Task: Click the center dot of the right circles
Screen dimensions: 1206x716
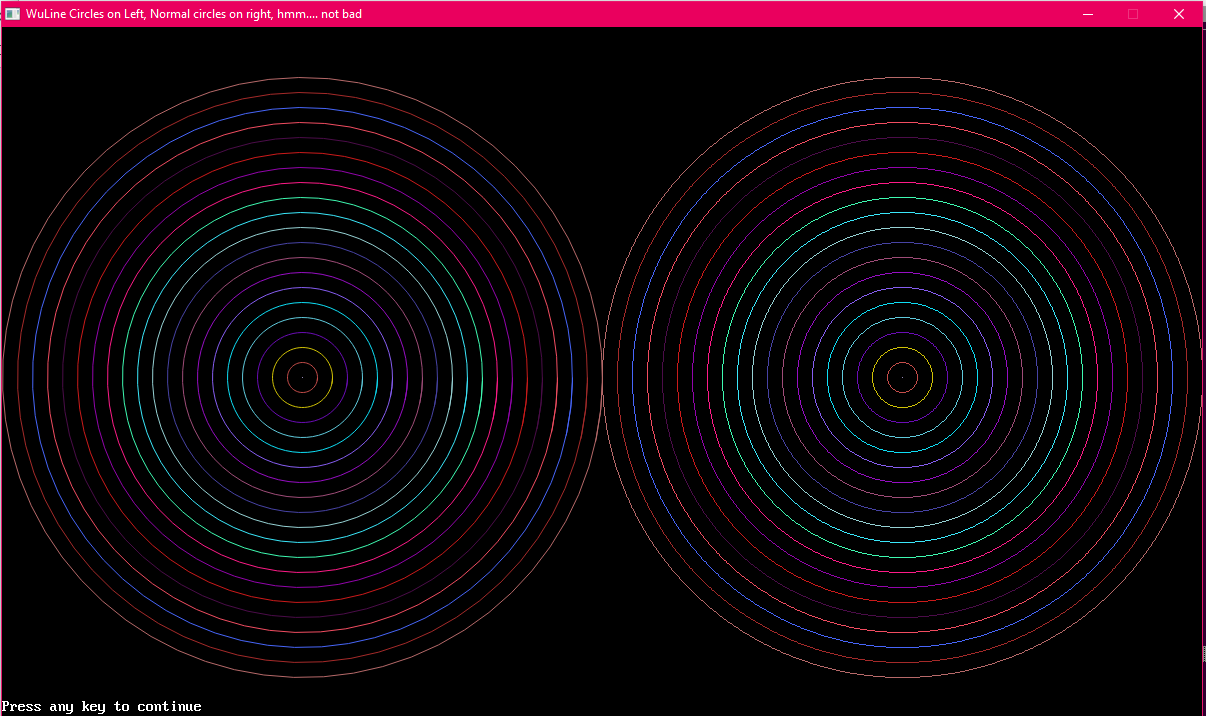Action: [902, 377]
